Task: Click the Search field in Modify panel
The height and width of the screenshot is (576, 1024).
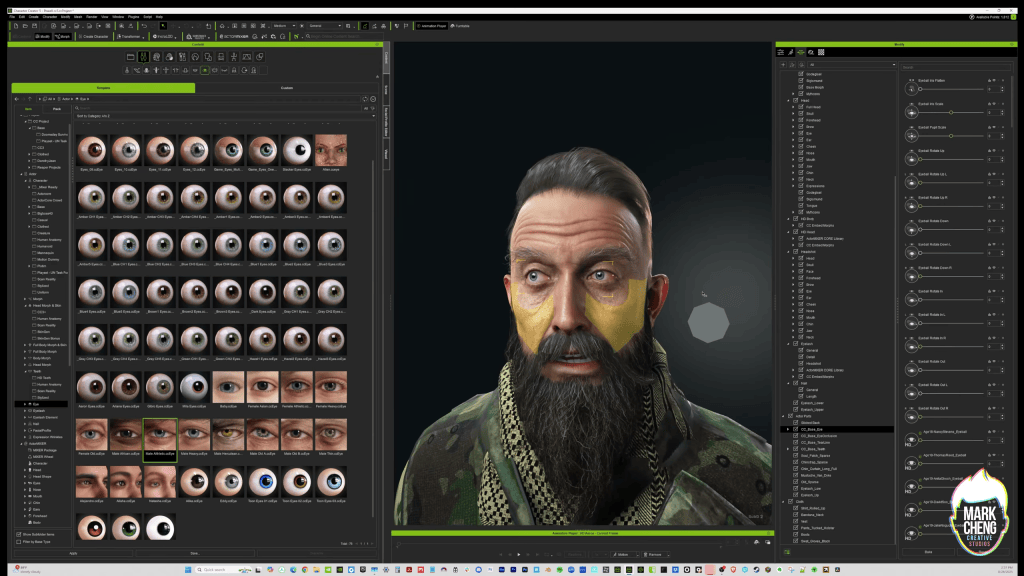Action: coord(953,67)
